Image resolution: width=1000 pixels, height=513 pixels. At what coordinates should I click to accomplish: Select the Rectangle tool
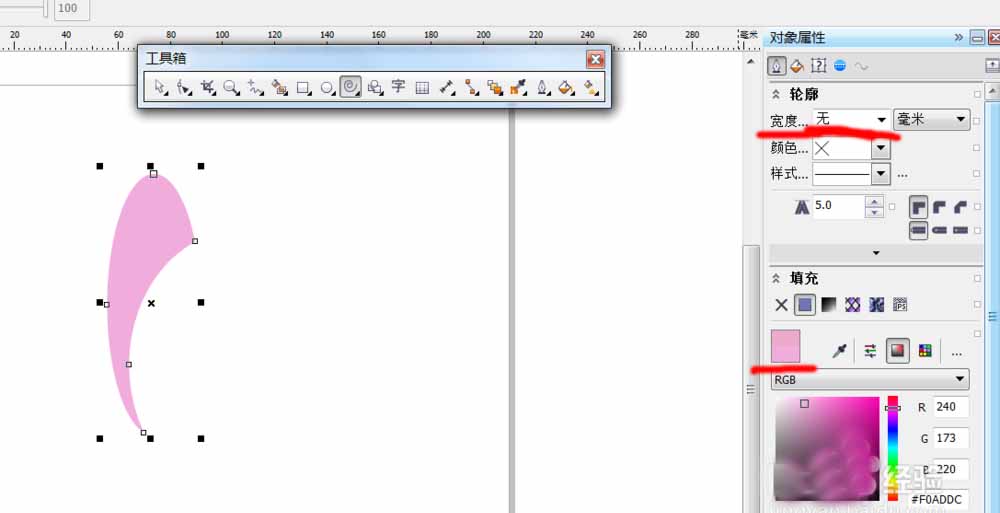coord(304,87)
